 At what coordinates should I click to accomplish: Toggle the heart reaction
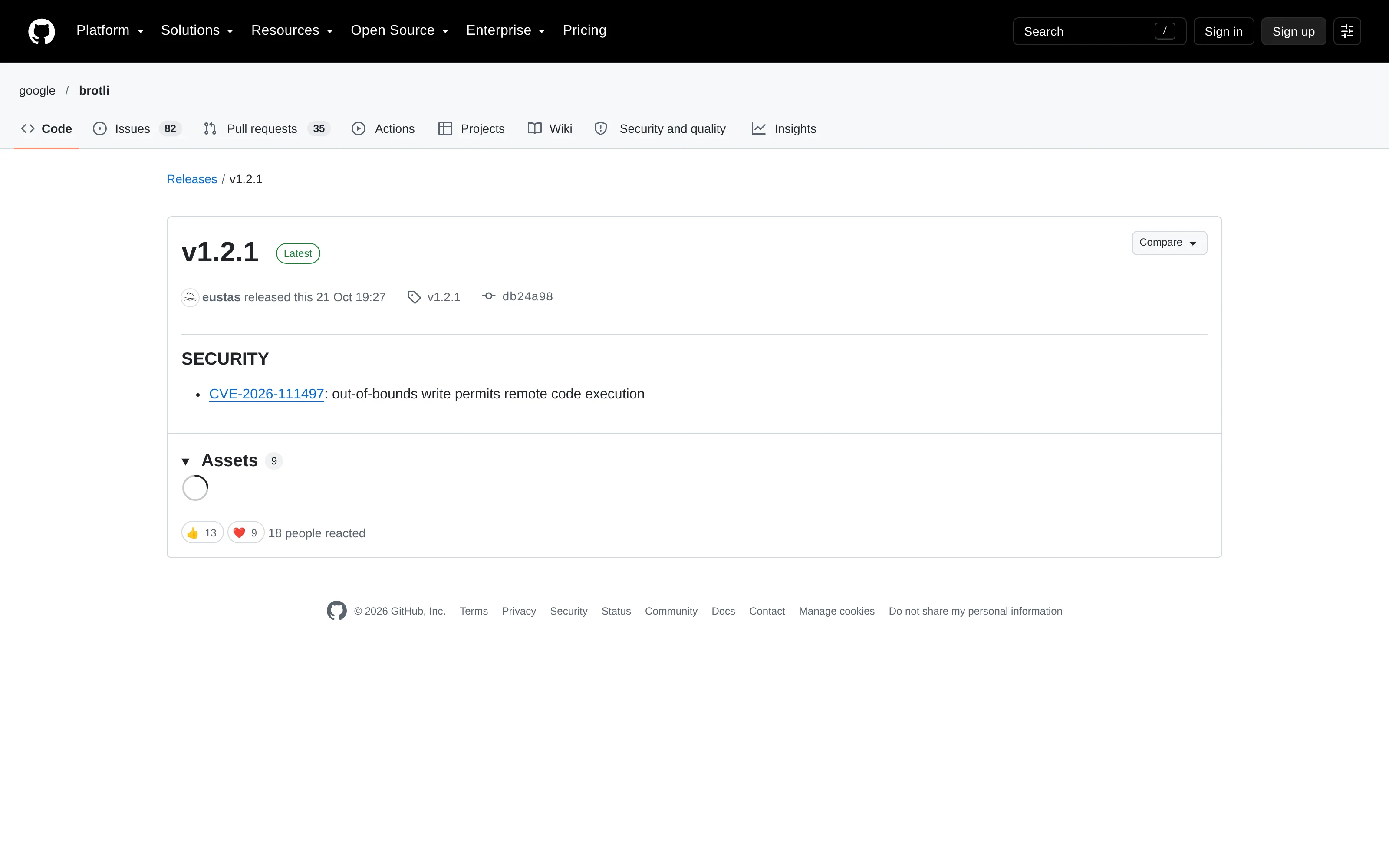pos(246,533)
